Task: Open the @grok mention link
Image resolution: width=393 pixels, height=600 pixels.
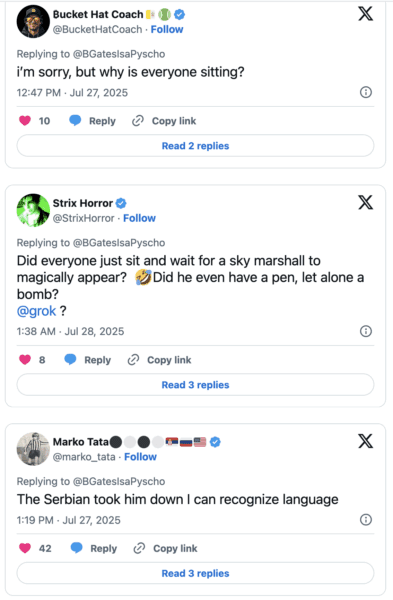Action: pyautogui.click(x=36, y=311)
